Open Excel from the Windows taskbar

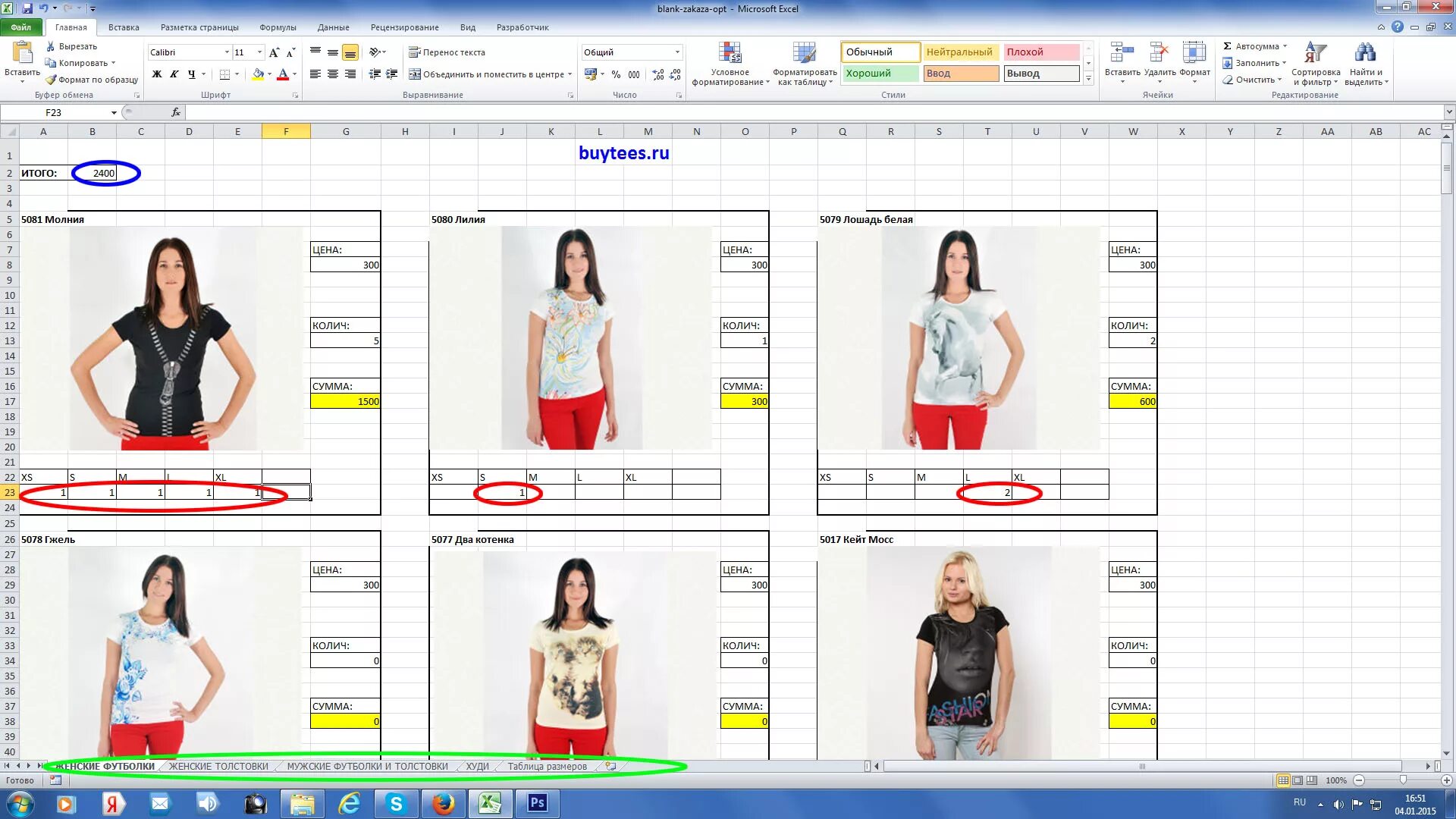coord(490,803)
